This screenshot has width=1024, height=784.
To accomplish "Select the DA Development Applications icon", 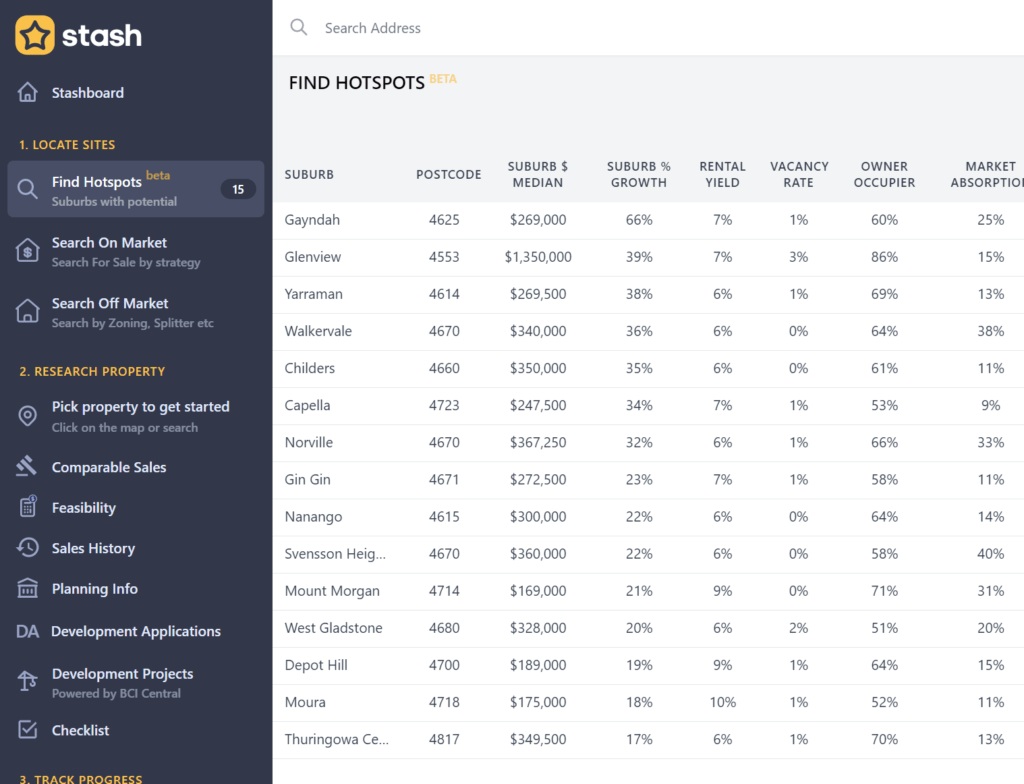I will tap(26, 631).
